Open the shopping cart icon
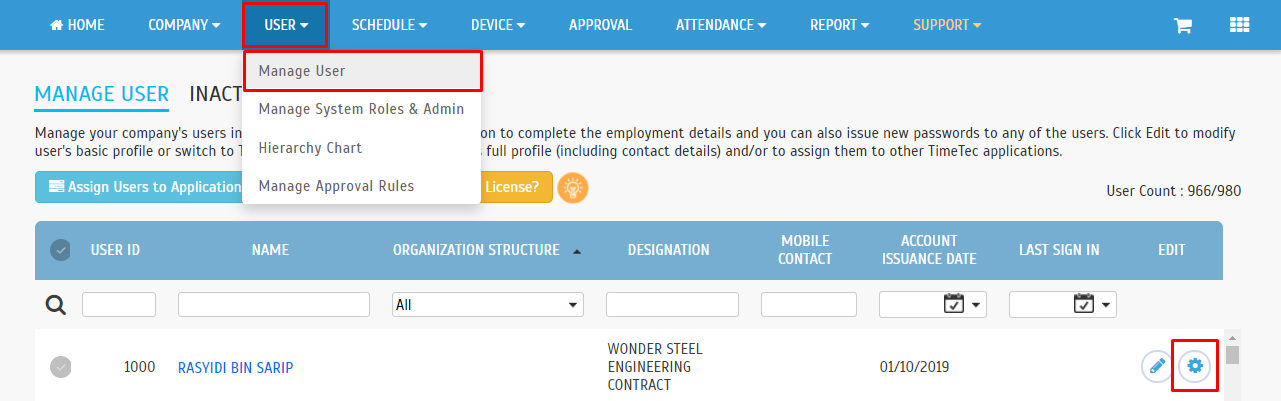The height and width of the screenshot is (401, 1281). coord(1183,26)
